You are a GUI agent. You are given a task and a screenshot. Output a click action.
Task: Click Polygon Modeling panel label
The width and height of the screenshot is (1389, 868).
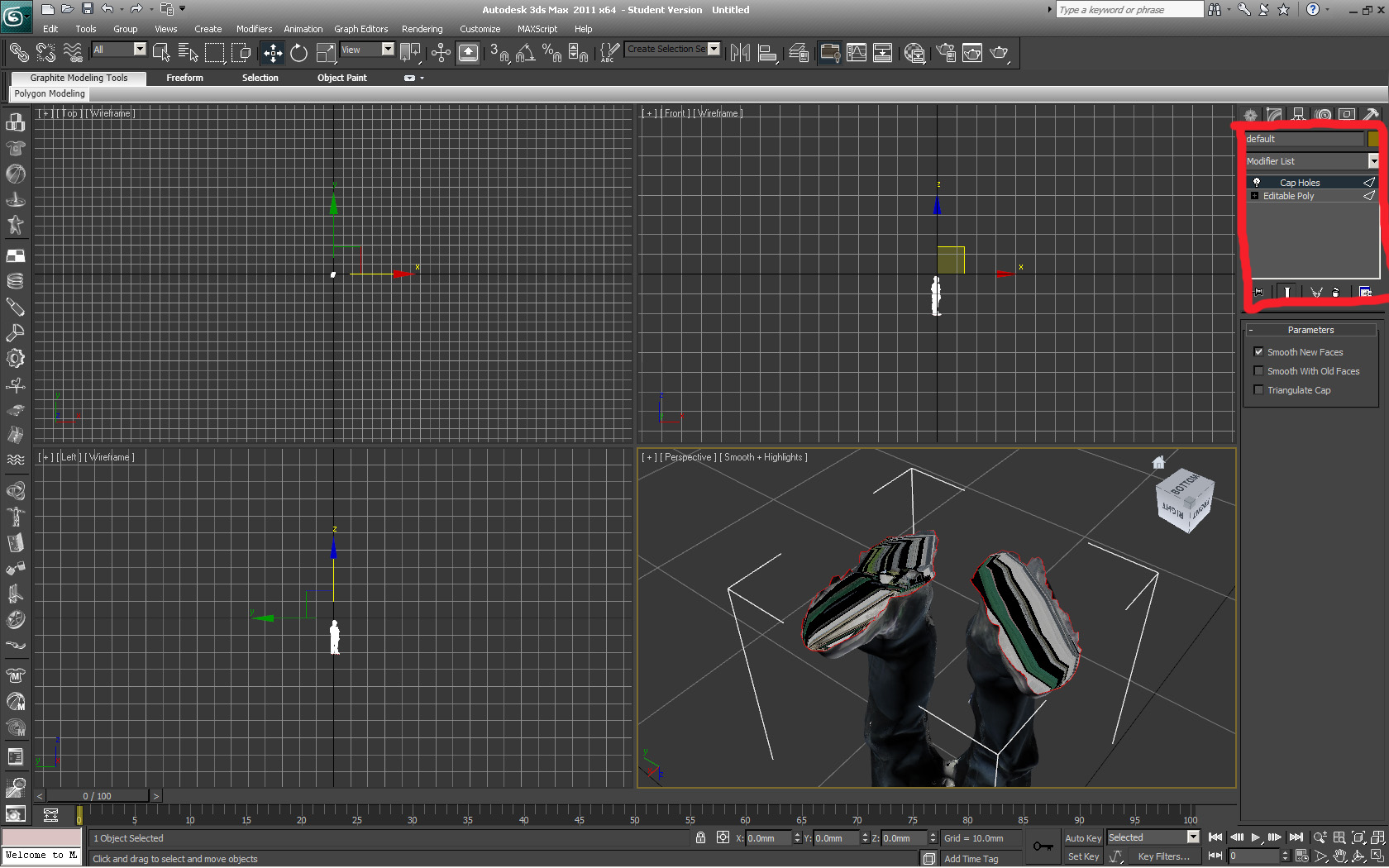(x=50, y=93)
